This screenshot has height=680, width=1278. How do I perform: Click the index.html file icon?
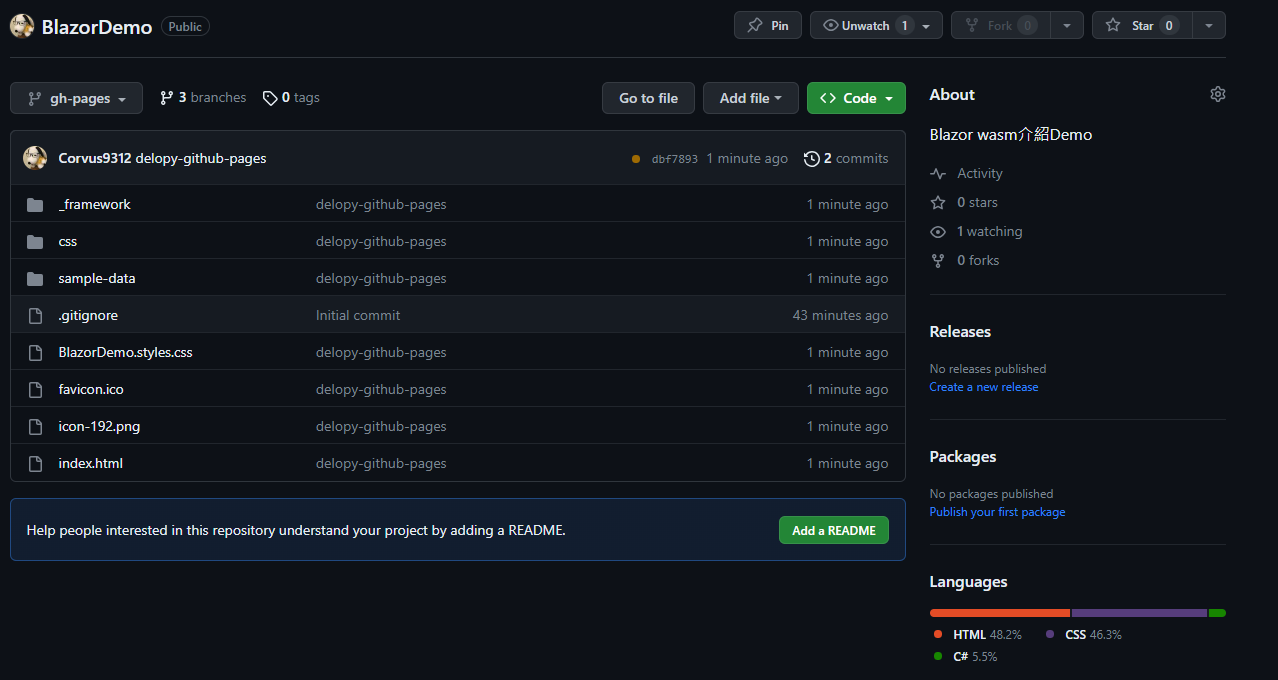click(35, 463)
